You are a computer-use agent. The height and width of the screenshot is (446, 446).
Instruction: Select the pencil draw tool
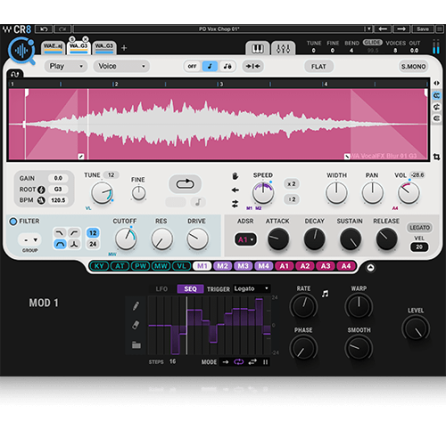(136, 306)
